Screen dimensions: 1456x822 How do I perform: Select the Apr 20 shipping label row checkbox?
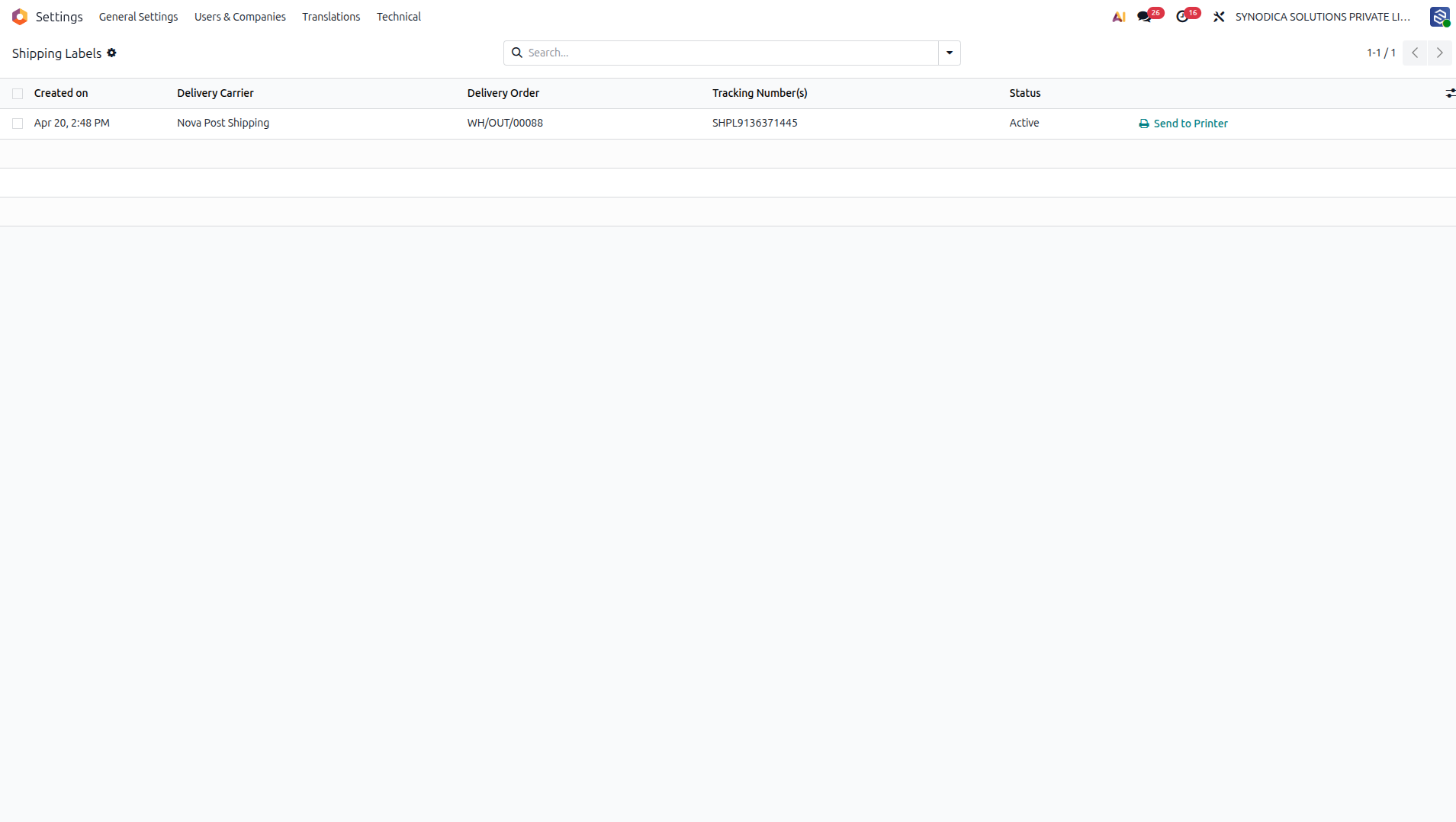click(x=18, y=124)
